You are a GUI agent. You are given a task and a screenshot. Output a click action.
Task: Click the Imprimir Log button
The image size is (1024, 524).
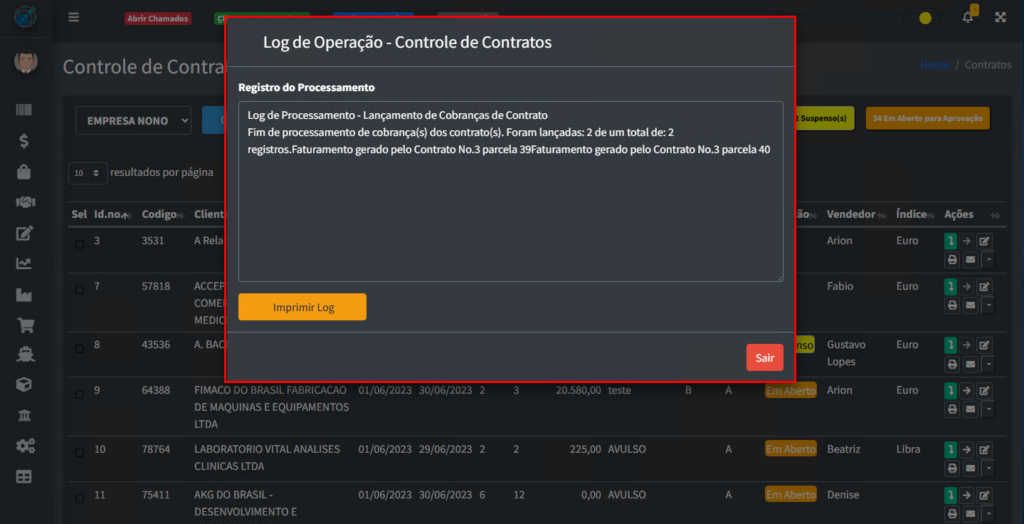[302, 307]
